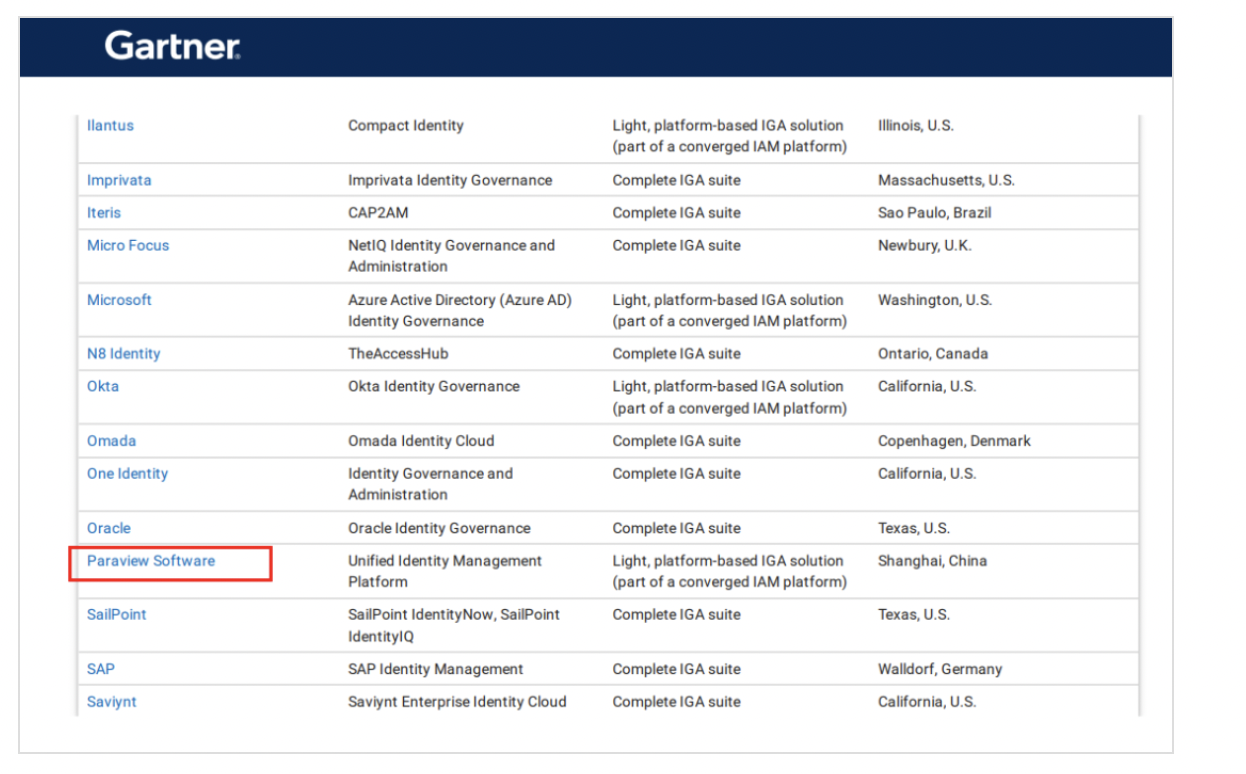Open the Paraview Software vendor link
The image size is (1246, 774).
point(151,561)
